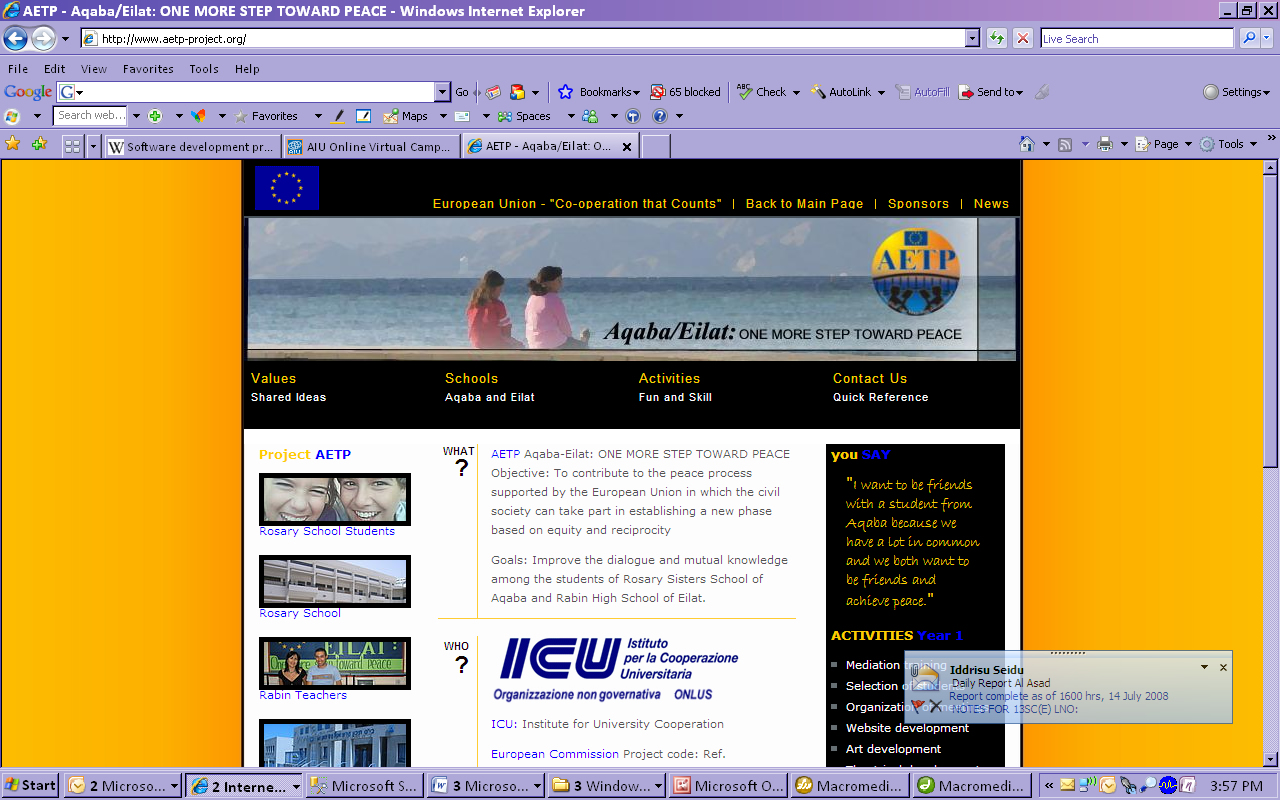This screenshot has width=1280, height=800.
Task: Click the RSS feeds icon
Action: pos(1065,144)
